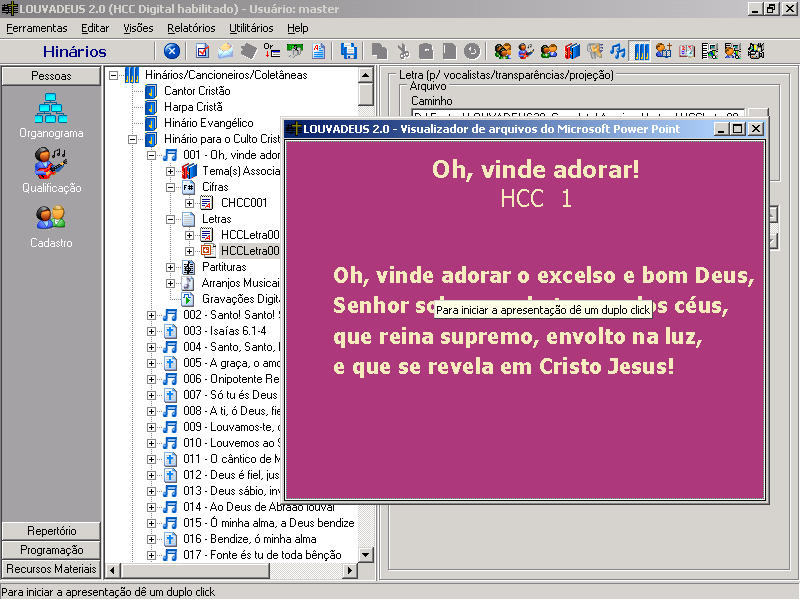Click the green play icon beside Gravações Digit
Screen dimensions: 800x600
188,299
